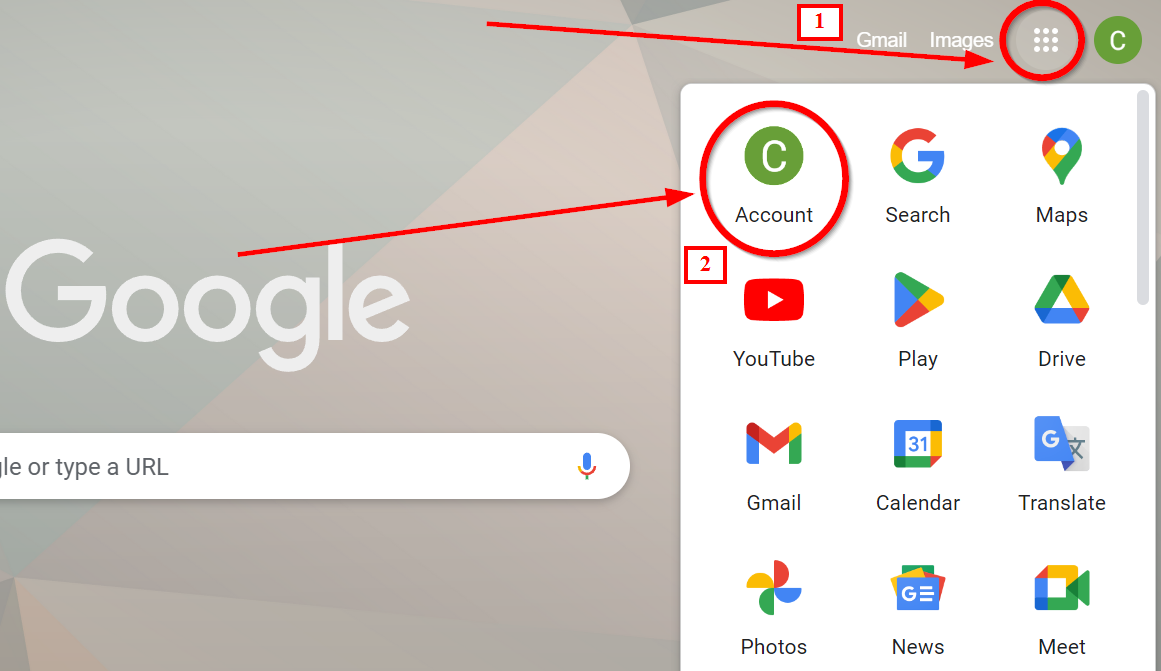Open the Gmail app icon in panel
The height and width of the screenshot is (671, 1161).
tap(774, 465)
